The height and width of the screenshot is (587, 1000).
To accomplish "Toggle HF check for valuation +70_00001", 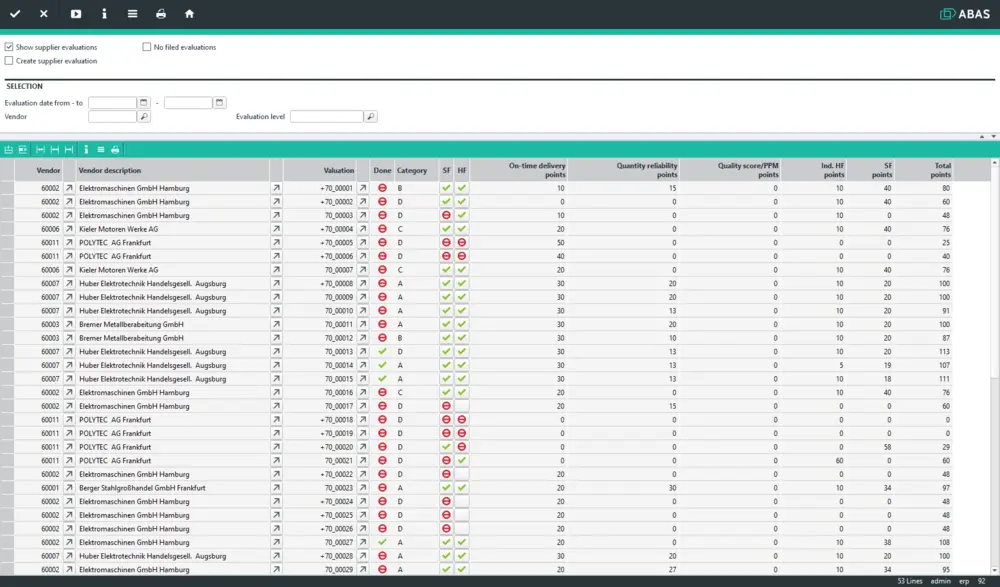I will pos(462,188).
